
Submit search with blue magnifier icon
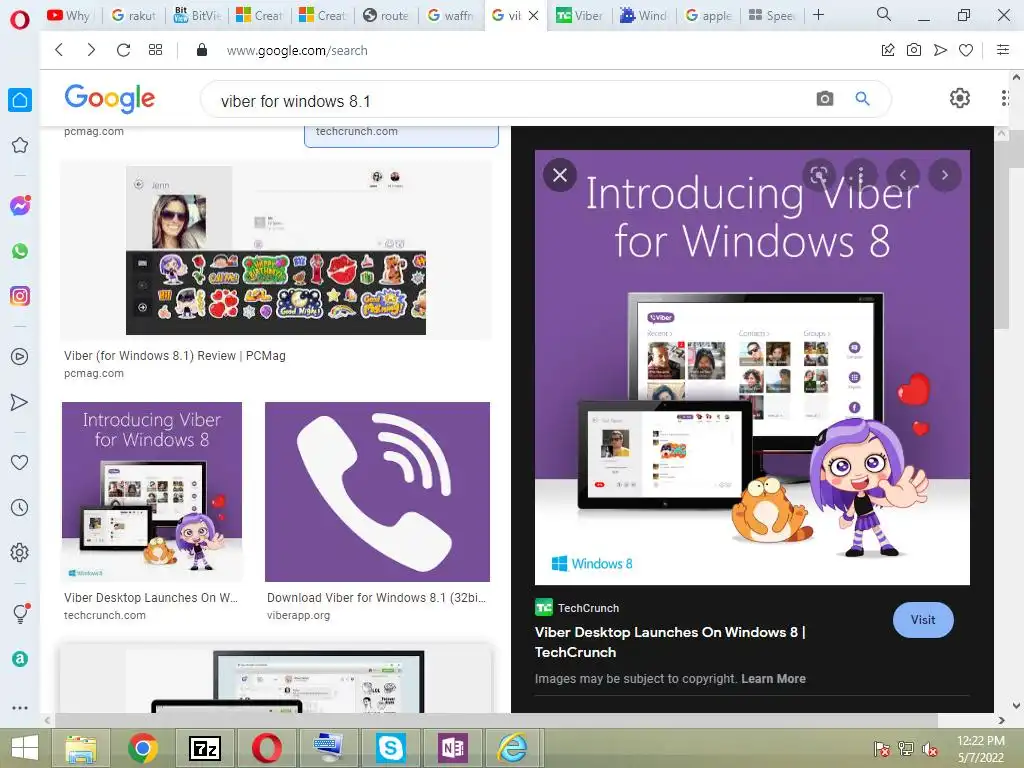tap(863, 99)
